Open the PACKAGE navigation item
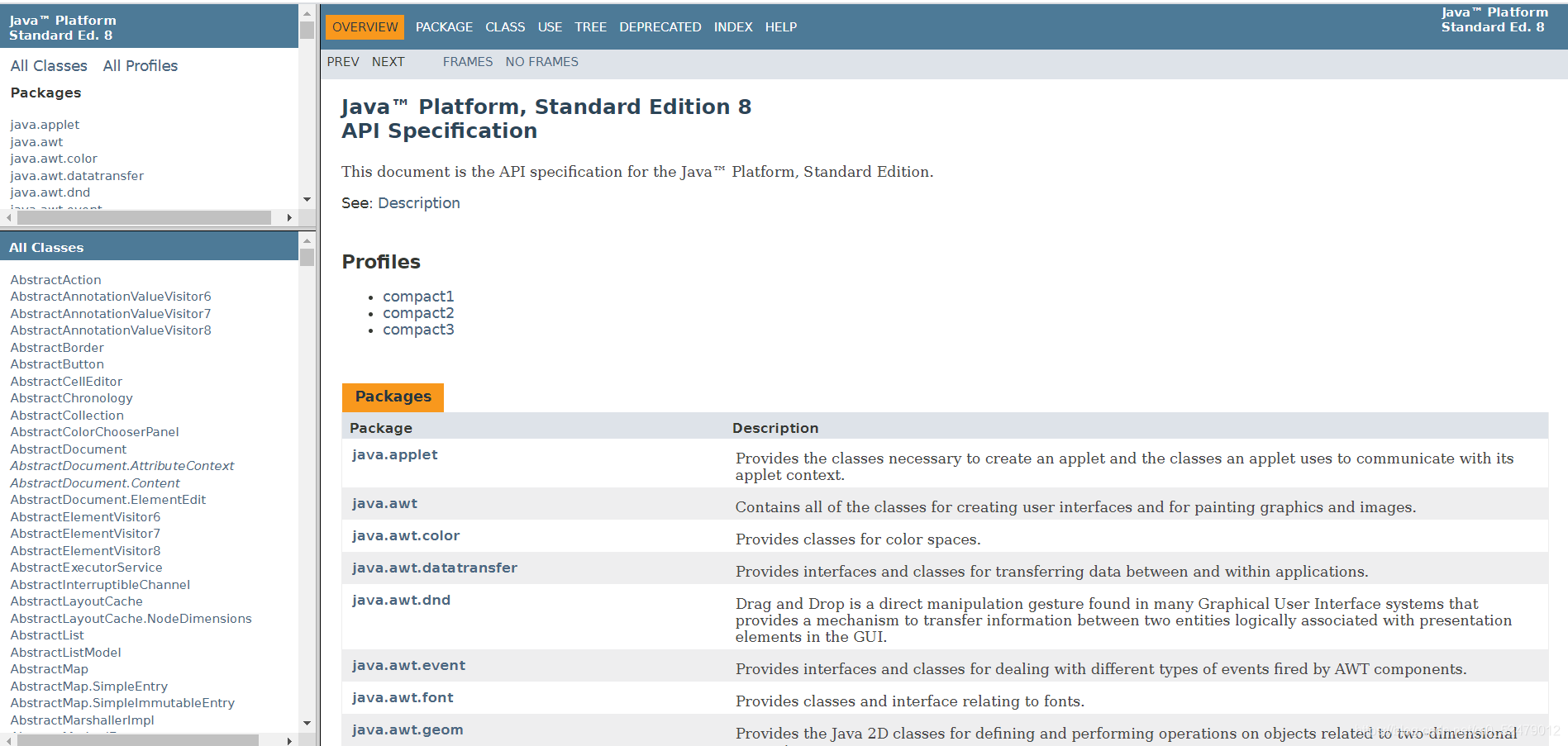This screenshot has height=746, width=1568. (444, 27)
